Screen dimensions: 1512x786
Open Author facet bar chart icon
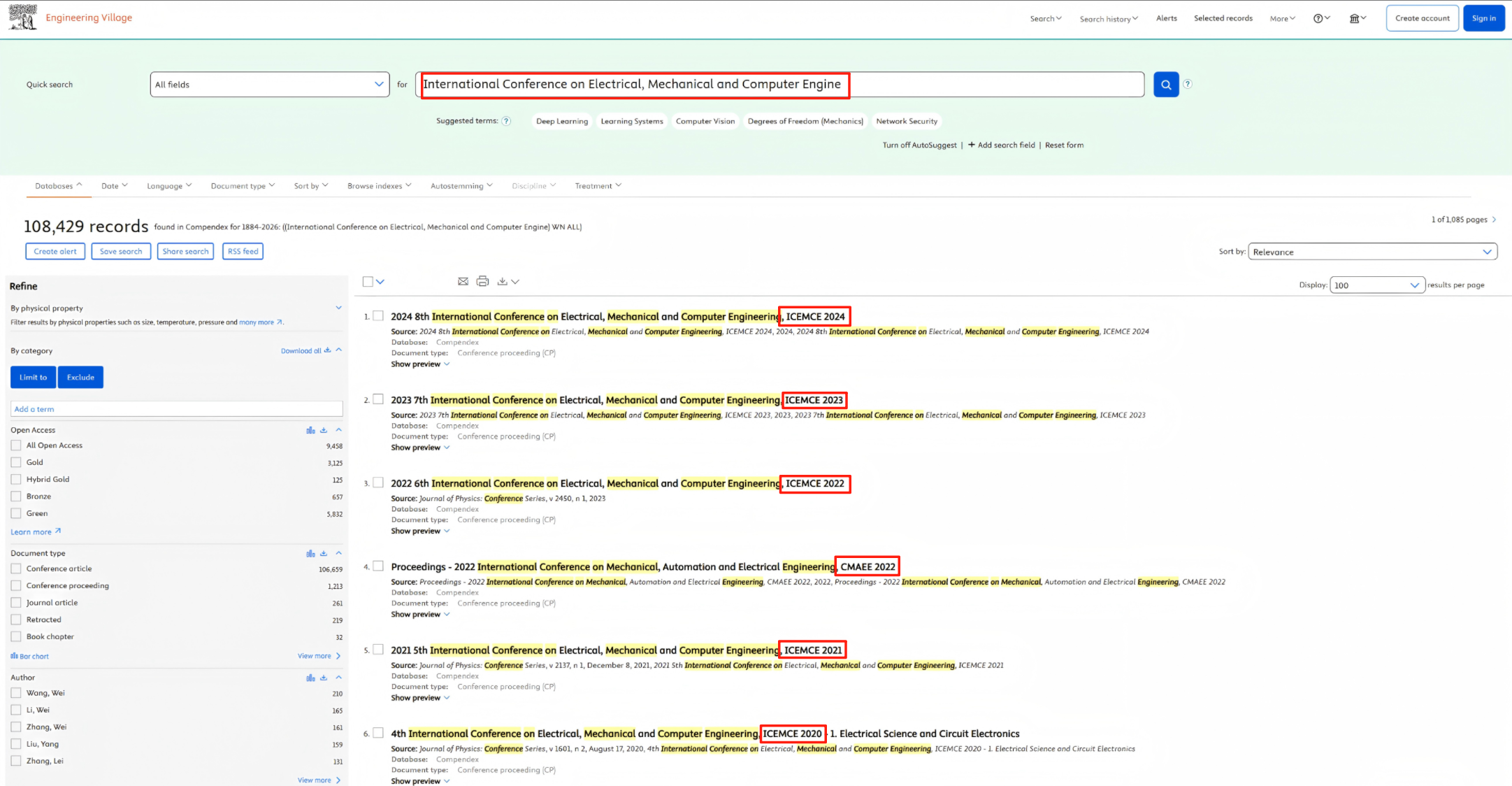[310, 678]
